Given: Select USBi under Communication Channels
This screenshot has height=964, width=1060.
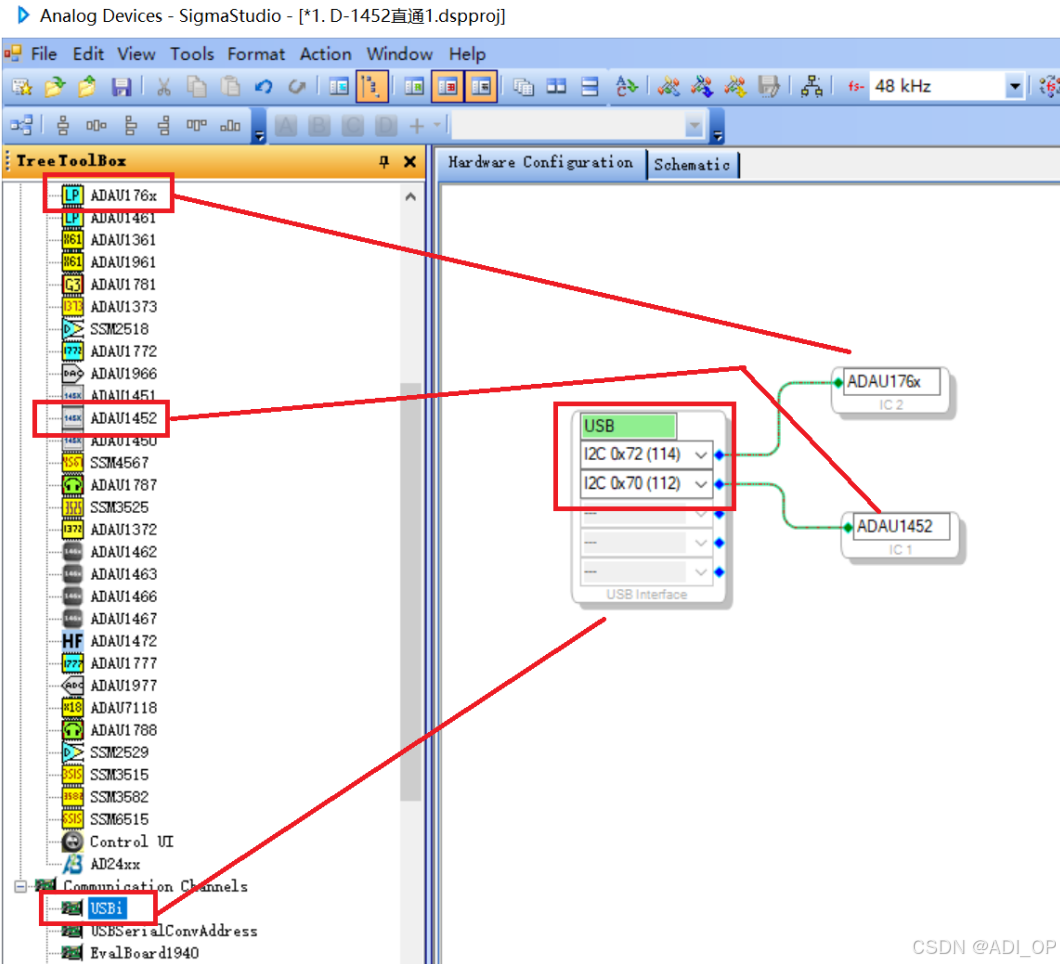Looking at the screenshot, I should pyautogui.click(x=106, y=909).
